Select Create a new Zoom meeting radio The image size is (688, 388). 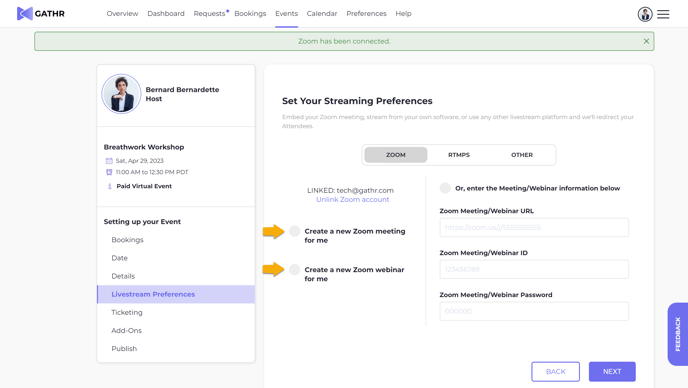[x=294, y=231]
